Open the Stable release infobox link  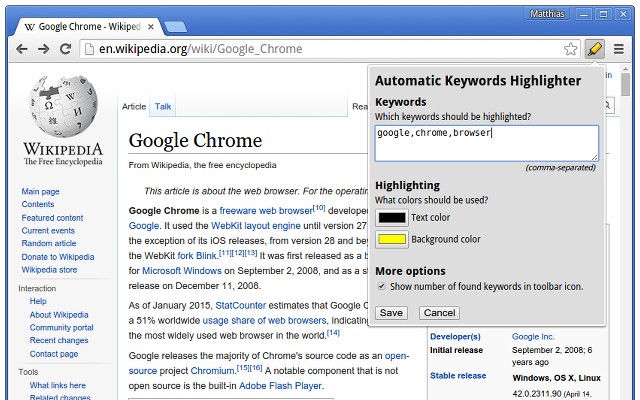pos(458,376)
